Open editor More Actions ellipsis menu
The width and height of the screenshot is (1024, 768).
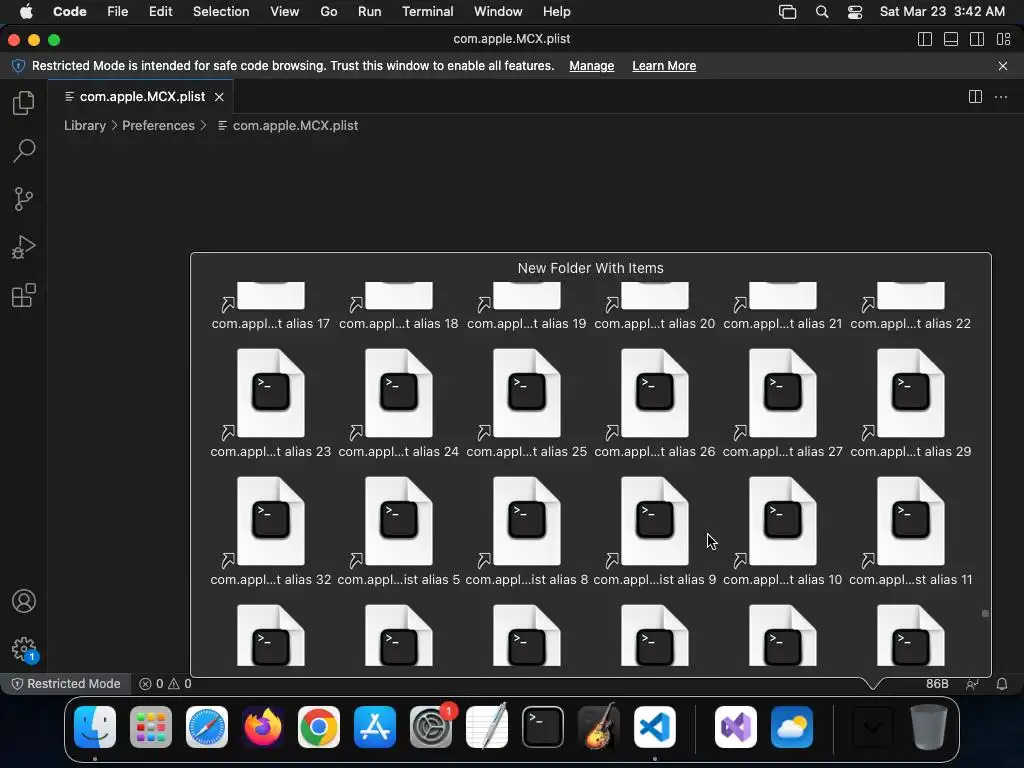click(x=1001, y=97)
